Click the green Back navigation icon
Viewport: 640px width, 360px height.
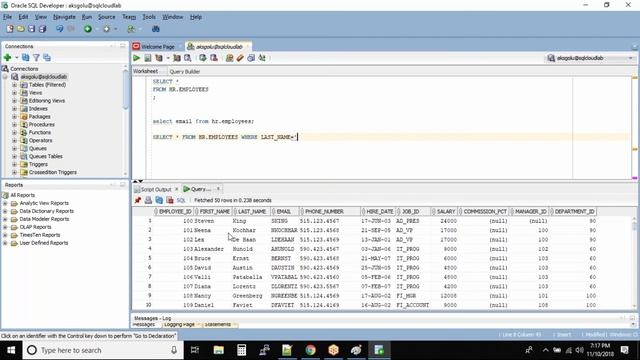tap(88, 29)
